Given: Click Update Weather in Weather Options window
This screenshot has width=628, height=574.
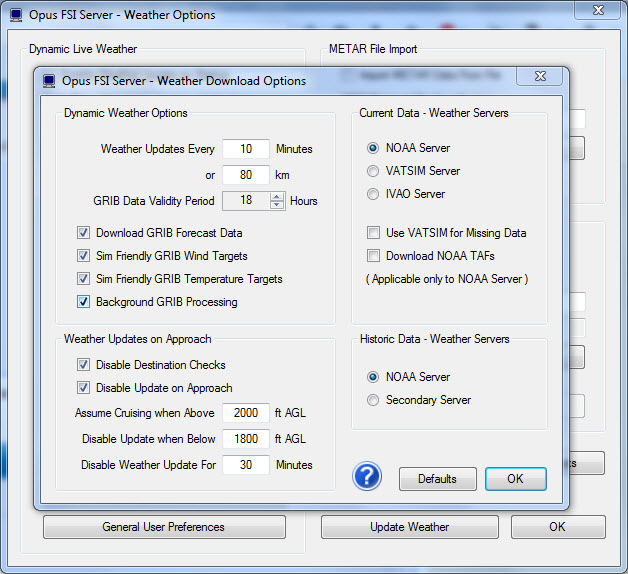Looking at the screenshot, I should pos(410,527).
